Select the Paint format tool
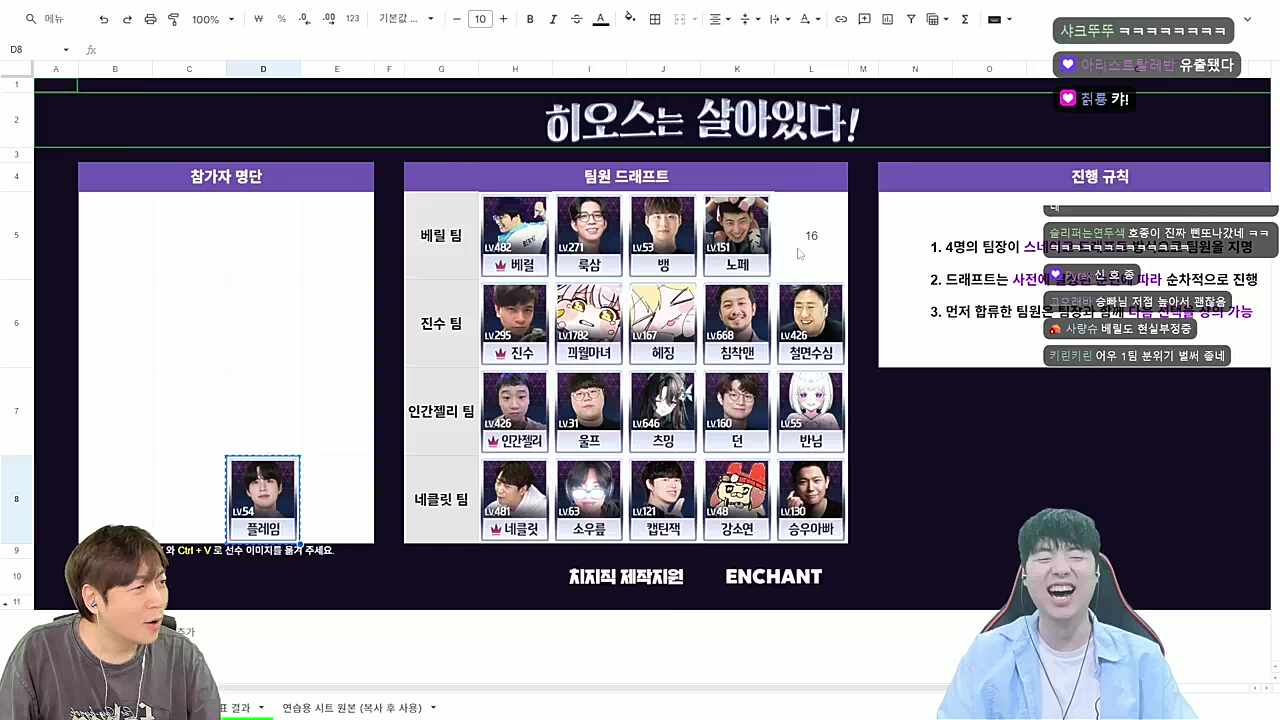The width and height of the screenshot is (1280, 720). [x=174, y=19]
